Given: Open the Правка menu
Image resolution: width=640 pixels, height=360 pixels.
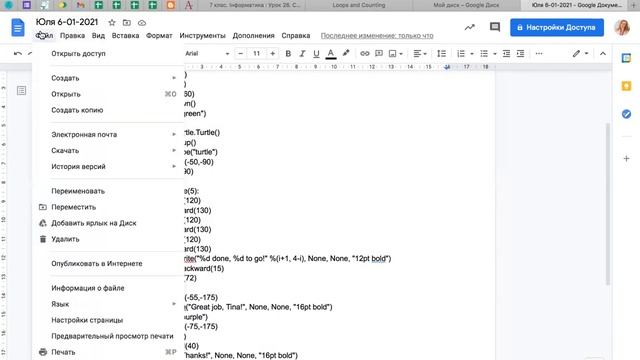Looking at the screenshot, I should pyautogui.click(x=72, y=36).
